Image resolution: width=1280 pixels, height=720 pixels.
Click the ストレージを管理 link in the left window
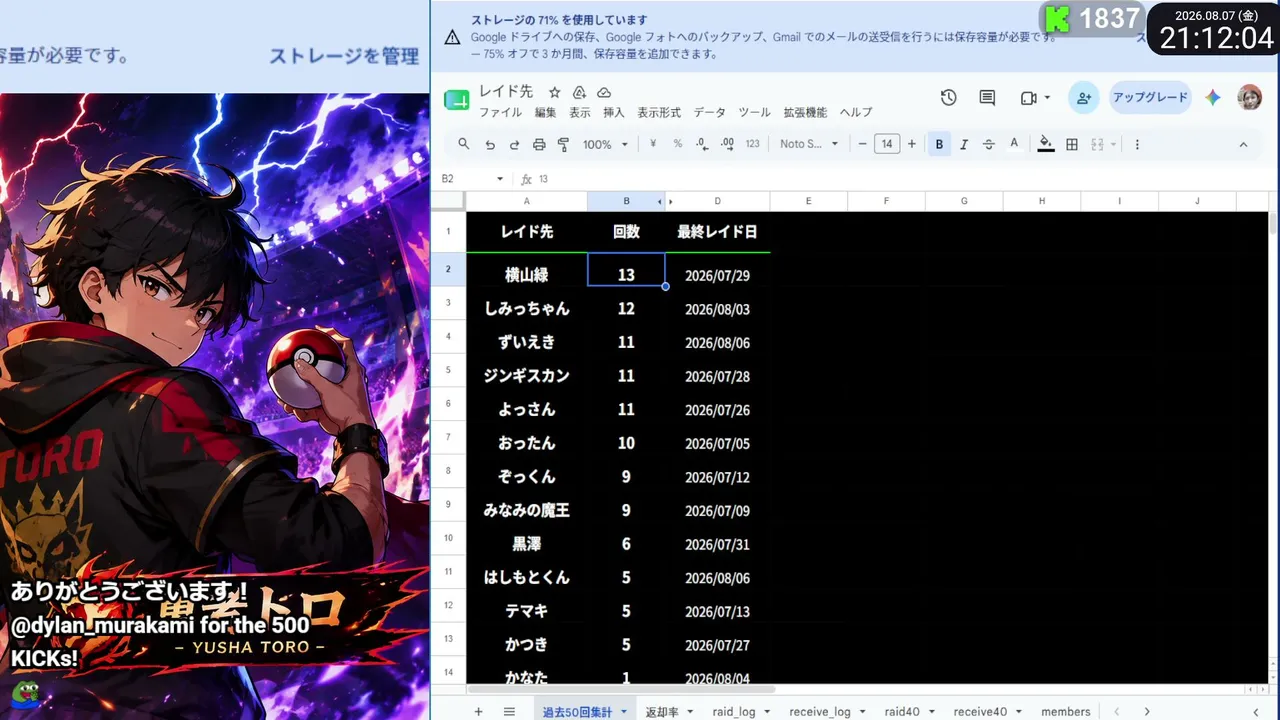click(344, 56)
